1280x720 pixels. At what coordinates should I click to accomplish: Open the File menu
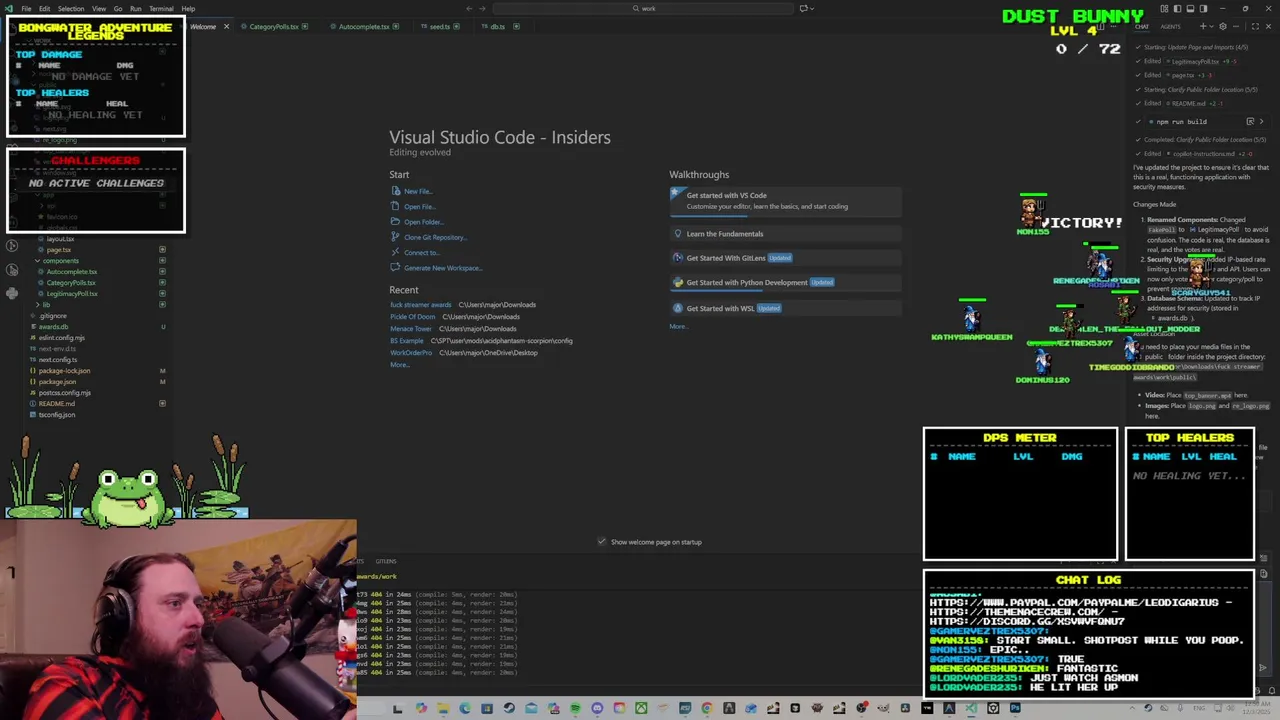pos(27,8)
